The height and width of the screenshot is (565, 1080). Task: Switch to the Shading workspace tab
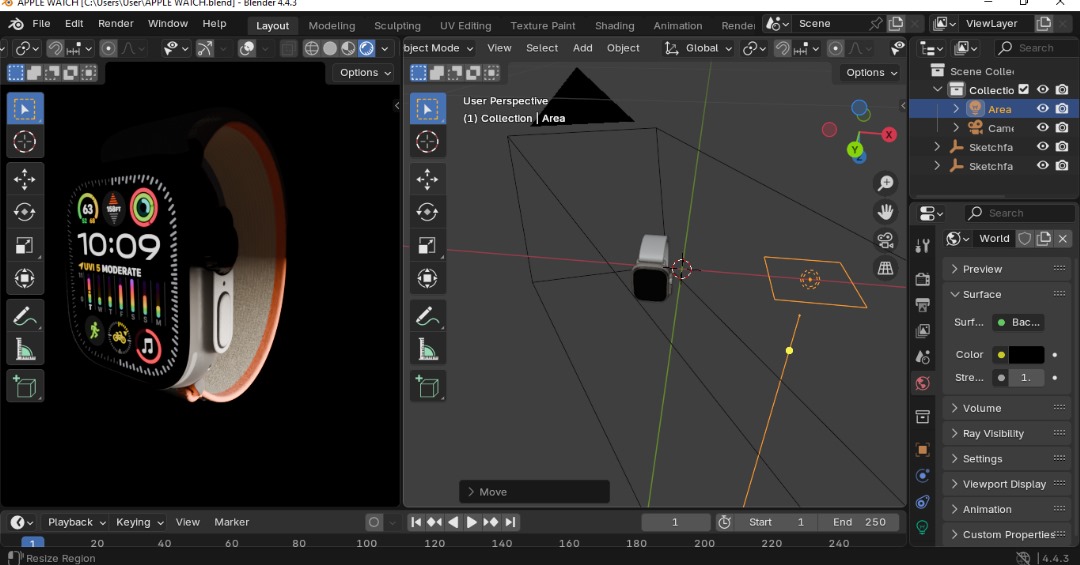pyautogui.click(x=614, y=25)
